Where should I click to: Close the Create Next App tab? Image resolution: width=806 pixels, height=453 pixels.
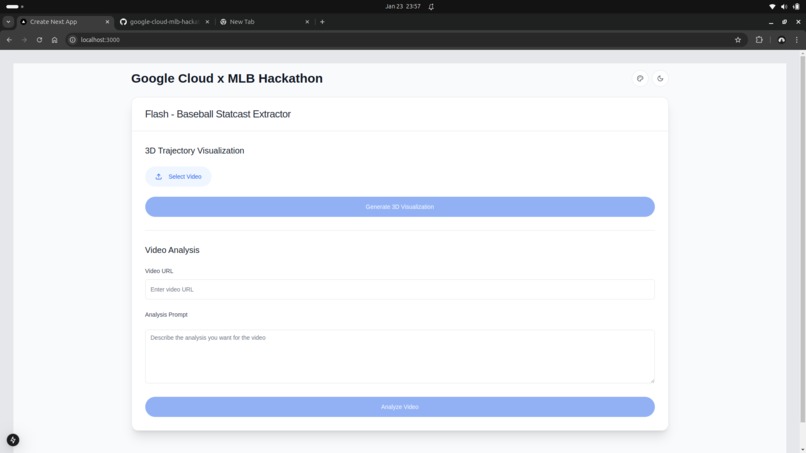pyautogui.click(x=107, y=22)
